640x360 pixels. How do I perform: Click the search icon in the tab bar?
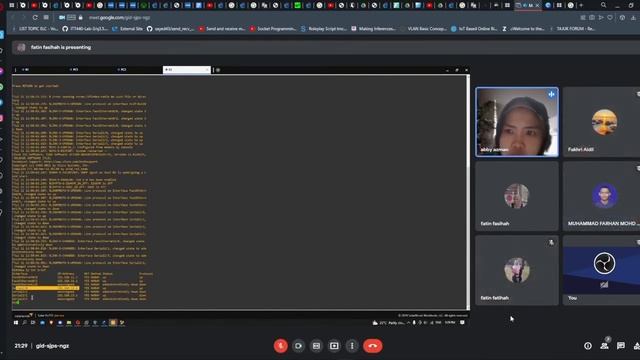tap(603, 5)
